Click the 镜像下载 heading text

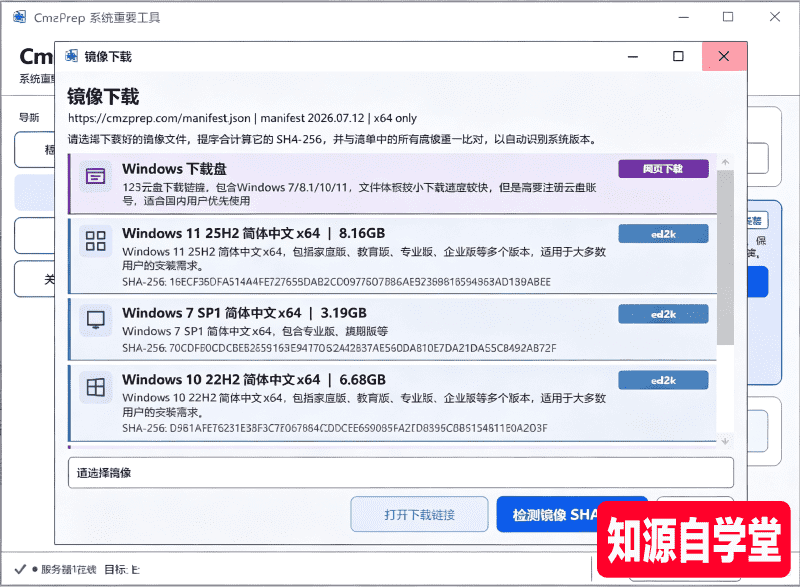[103, 96]
